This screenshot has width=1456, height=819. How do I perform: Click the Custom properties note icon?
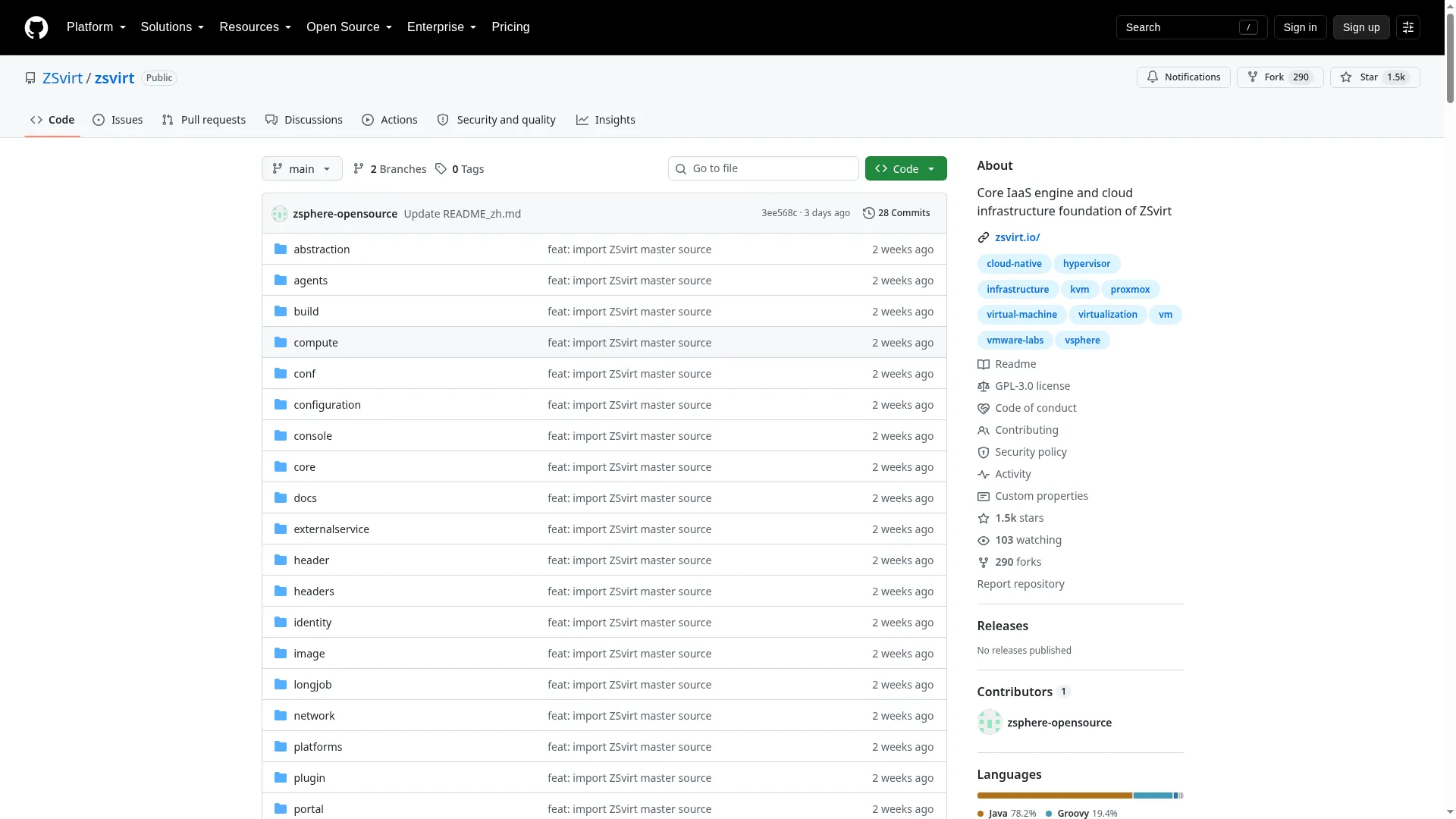[x=984, y=496]
